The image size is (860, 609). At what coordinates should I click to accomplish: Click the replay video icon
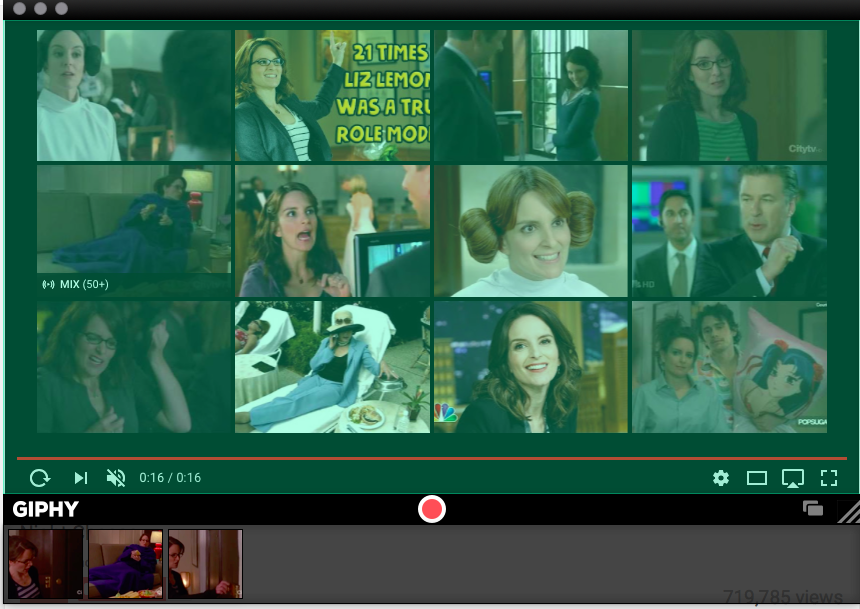pos(40,478)
